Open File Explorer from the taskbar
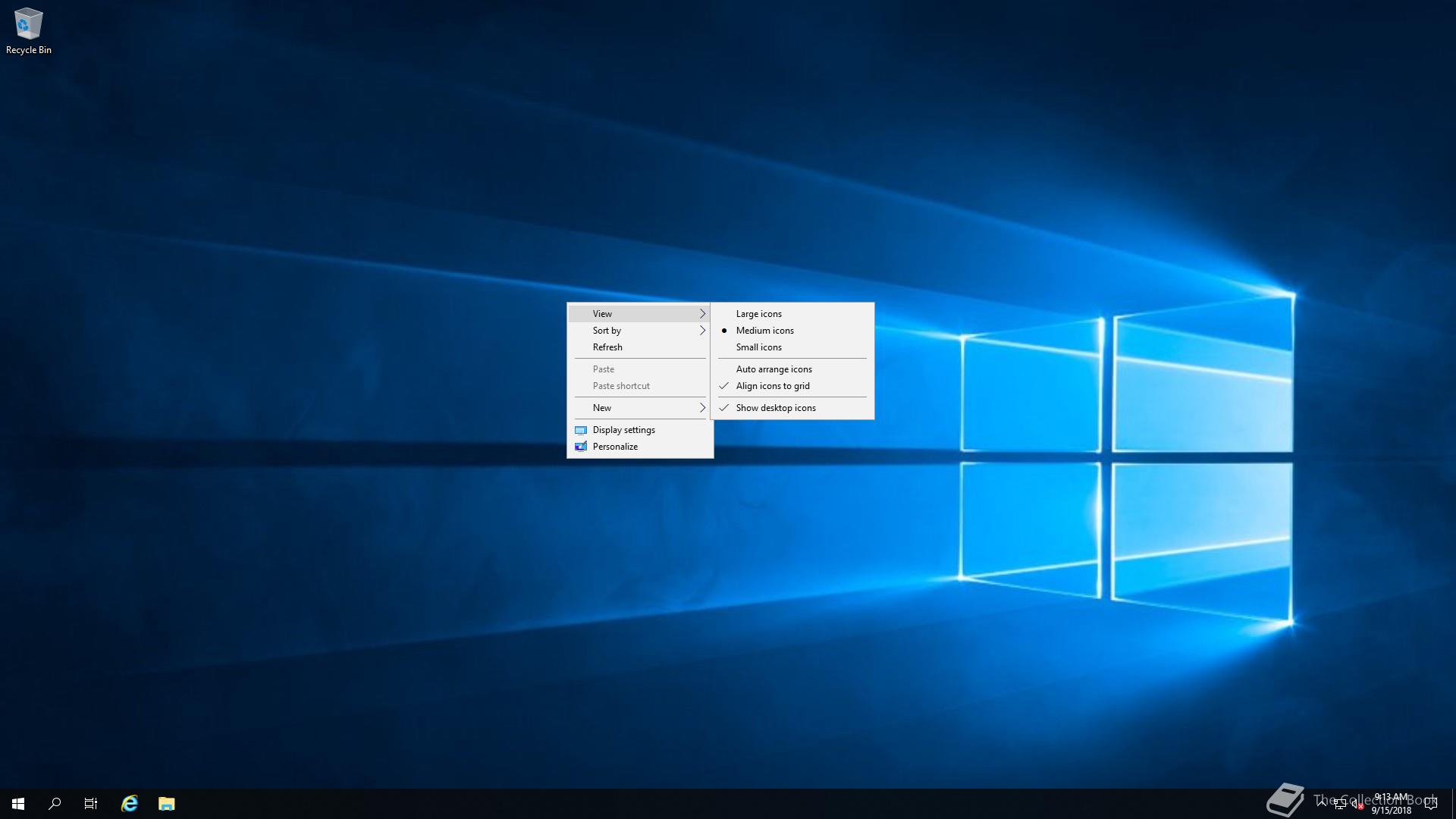The height and width of the screenshot is (819, 1456). (167, 804)
